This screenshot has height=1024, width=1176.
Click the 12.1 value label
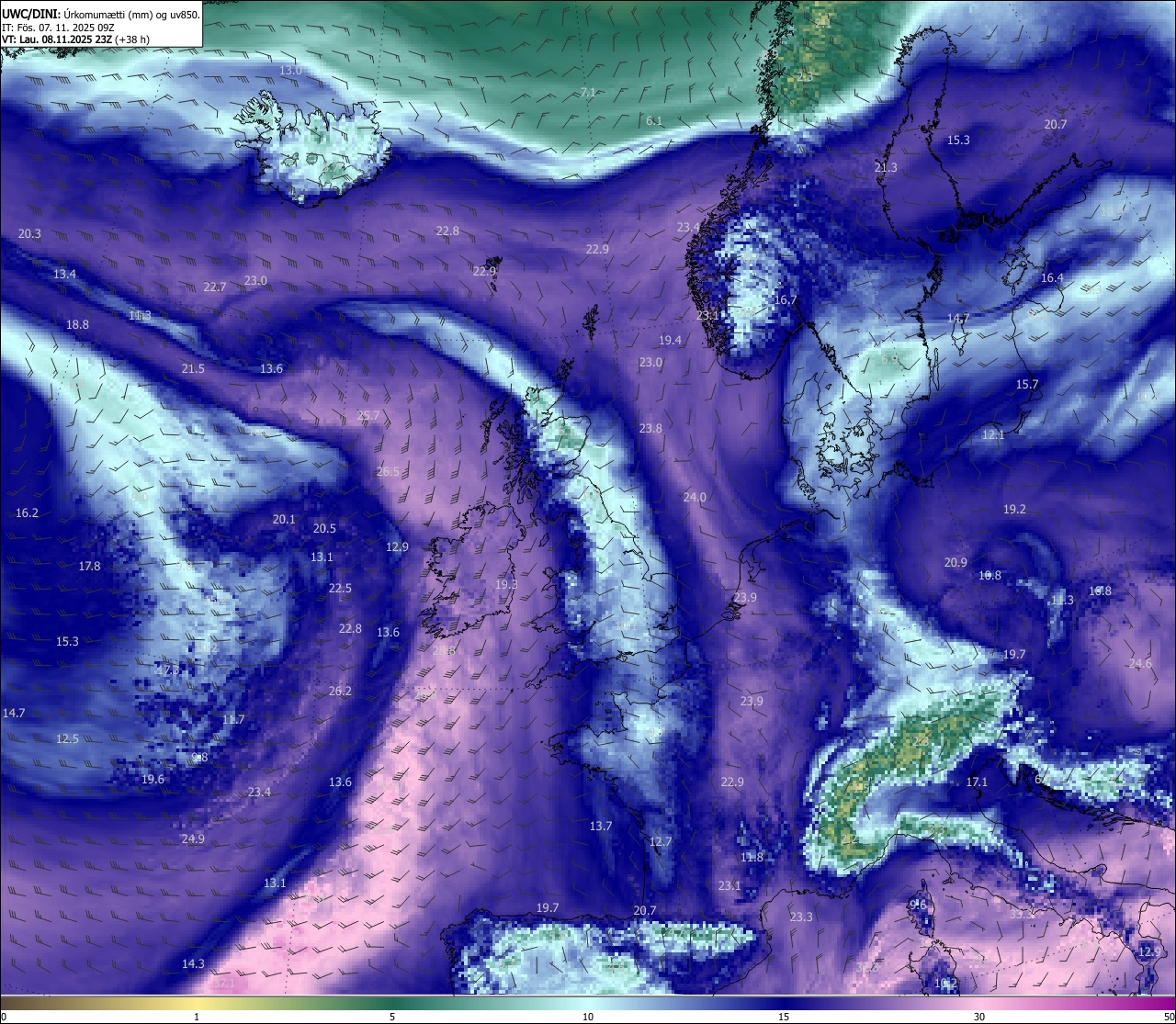[993, 434]
